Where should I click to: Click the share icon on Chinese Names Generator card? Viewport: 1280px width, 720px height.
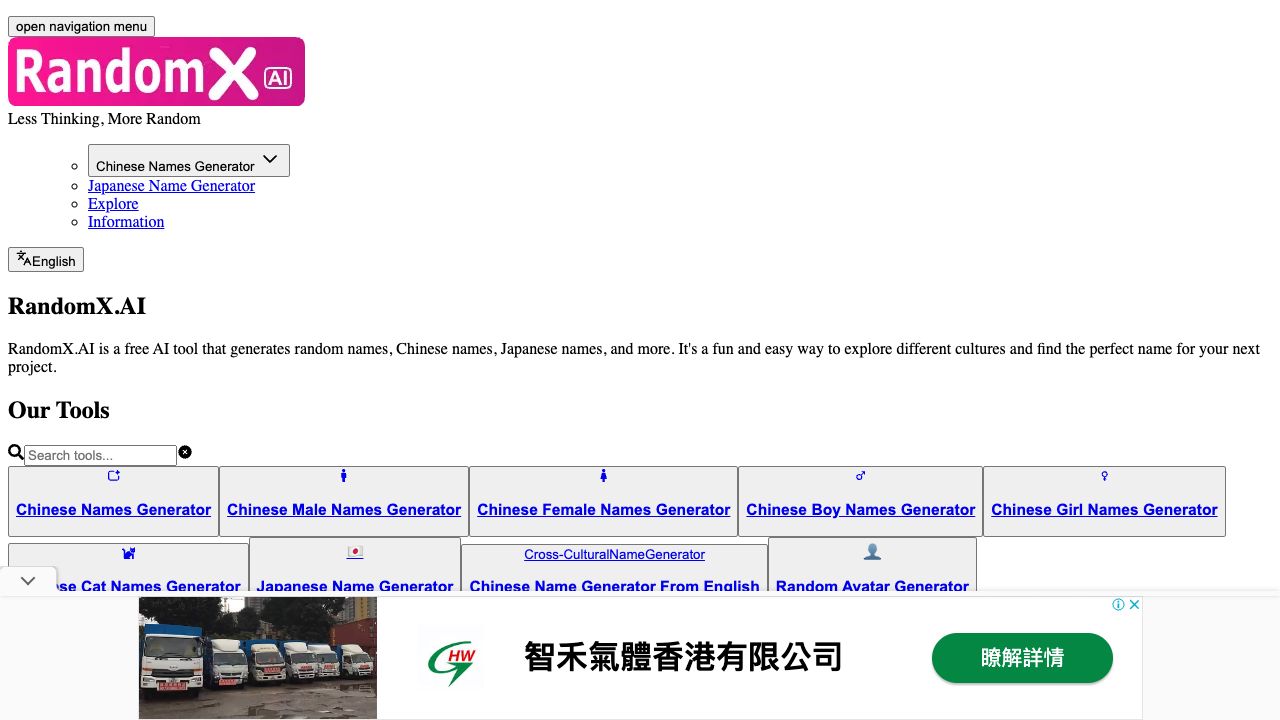coord(114,477)
